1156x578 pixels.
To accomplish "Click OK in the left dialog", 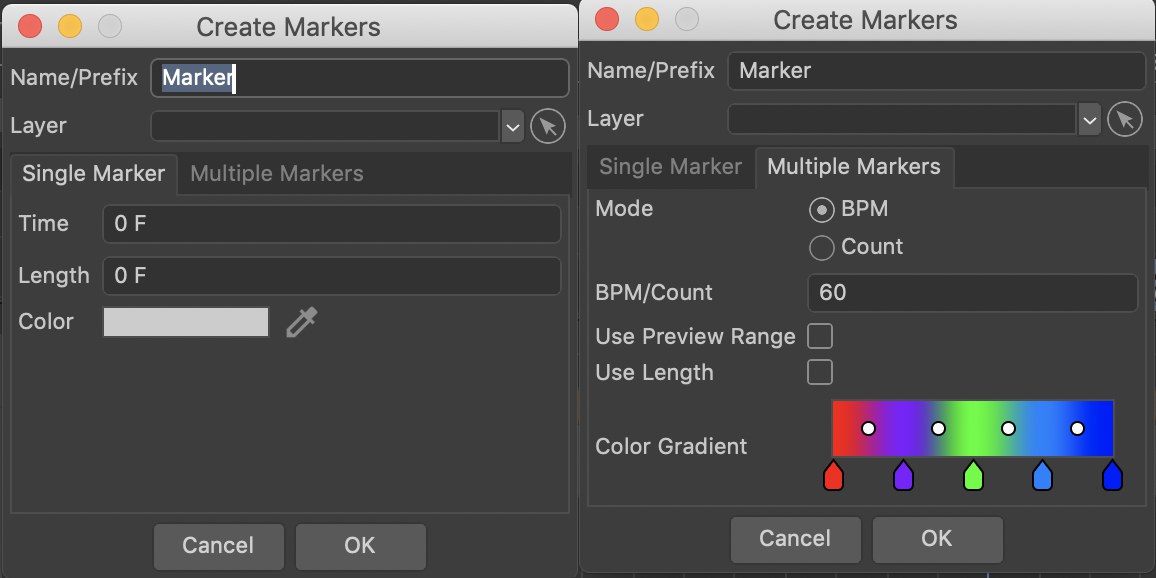I will click(x=360, y=546).
